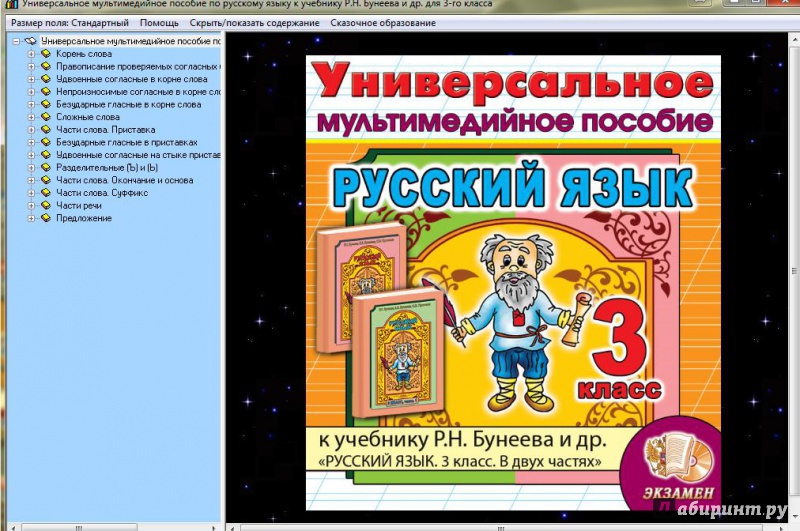Viewport: 800px width, 531px height.
Task: Click book icon beside Правописание проверяемых согласных
Action: (46, 66)
